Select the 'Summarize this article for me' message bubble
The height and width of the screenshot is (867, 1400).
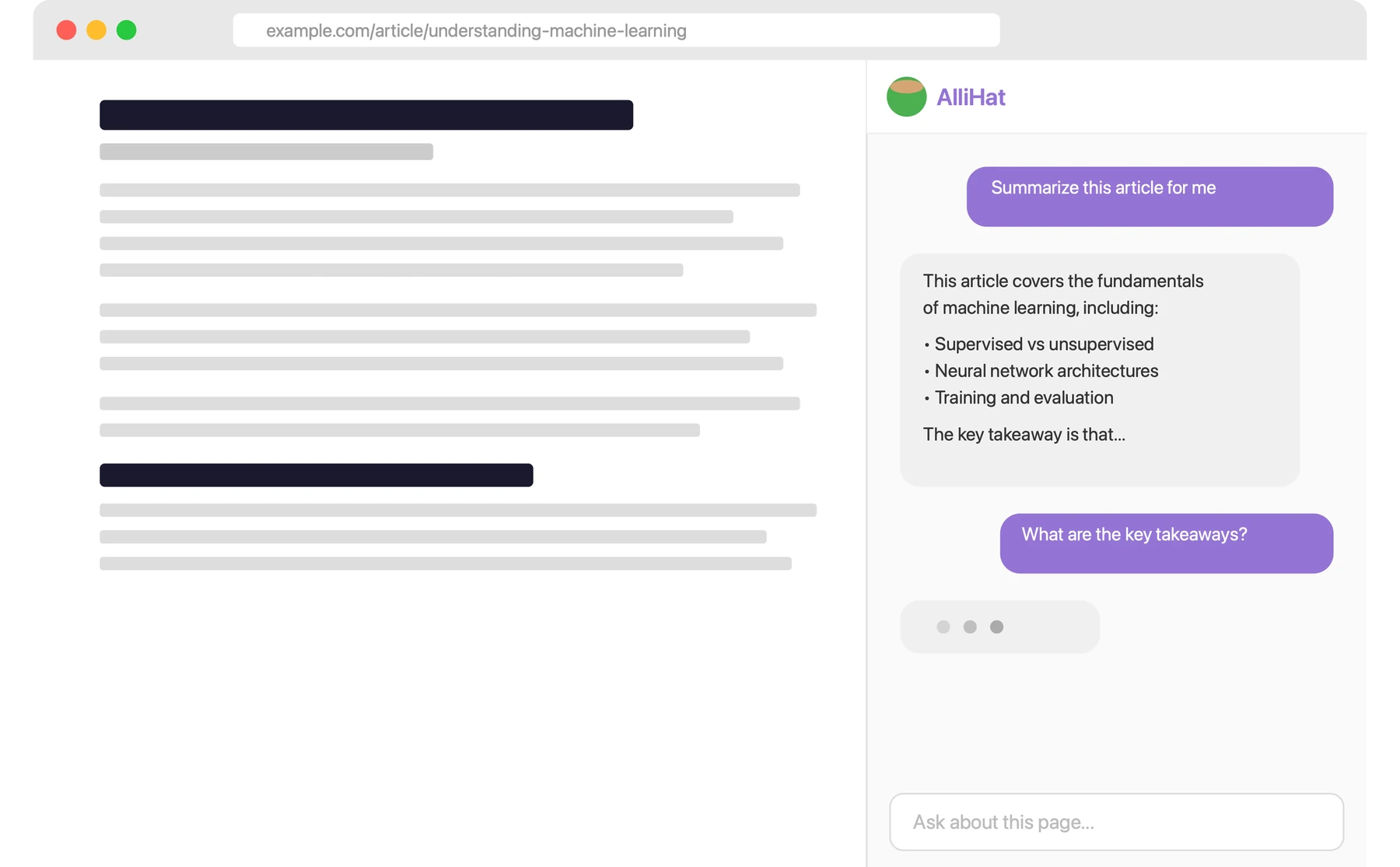click(x=1150, y=197)
